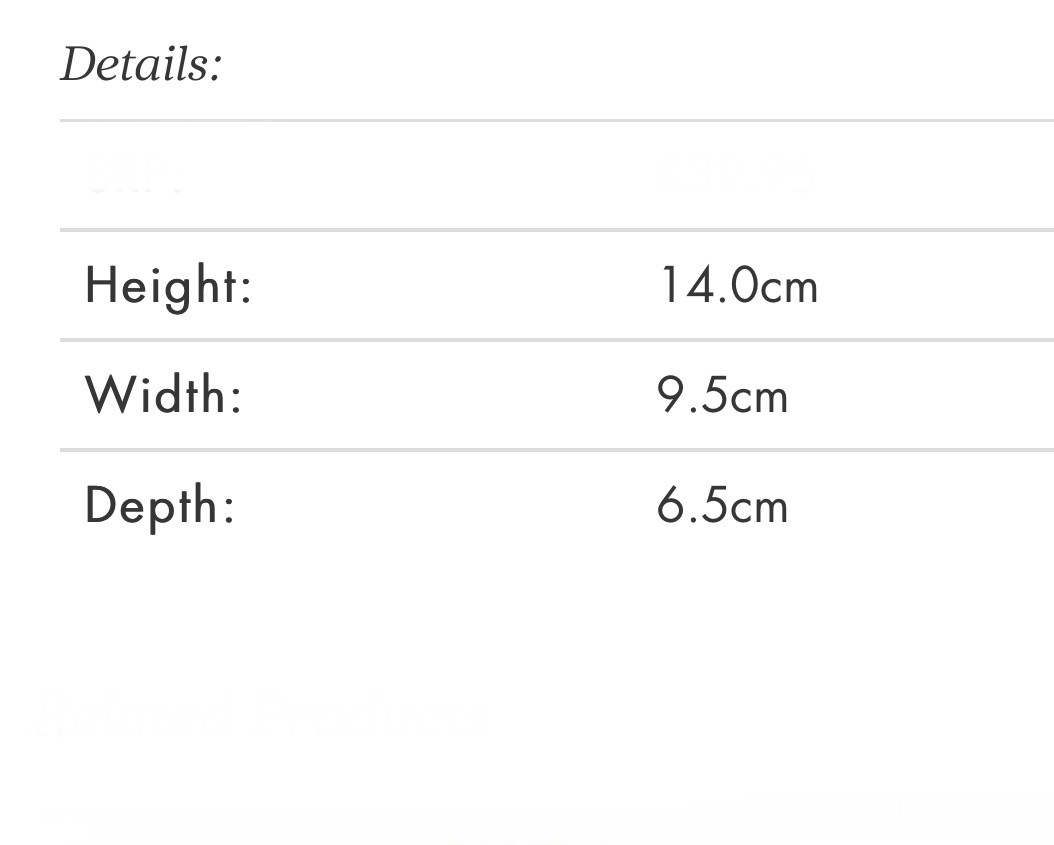Click divider line between Width and Depth
The height and width of the screenshot is (845, 1054).
[x=557, y=450]
